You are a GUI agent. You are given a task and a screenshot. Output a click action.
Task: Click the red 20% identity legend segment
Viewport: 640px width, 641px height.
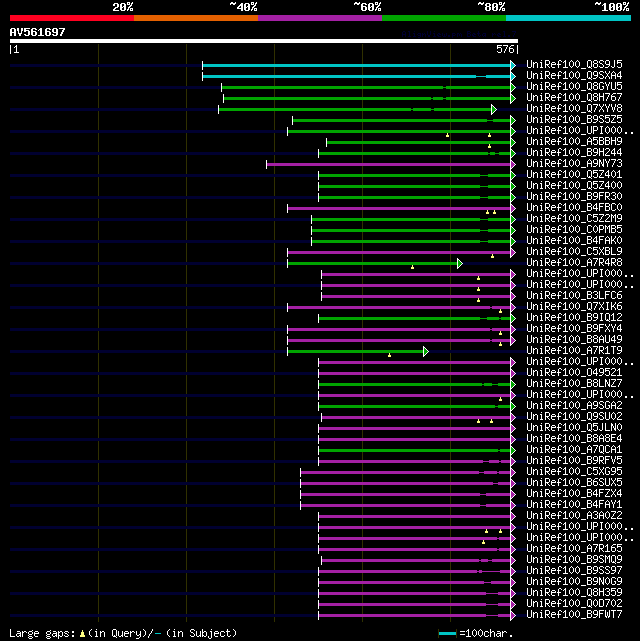[72, 18]
